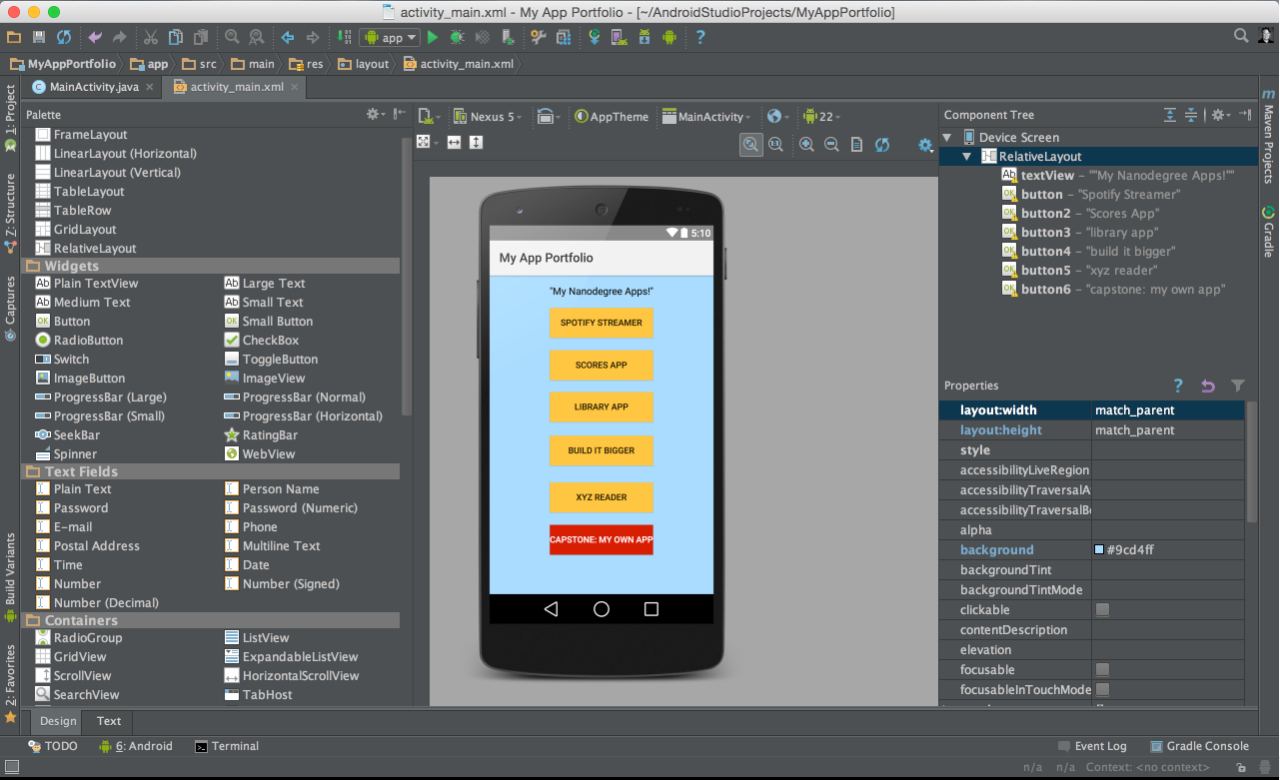Open the Nexus 5 device dropdown
This screenshot has height=780, width=1280.
pyautogui.click(x=487, y=115)
